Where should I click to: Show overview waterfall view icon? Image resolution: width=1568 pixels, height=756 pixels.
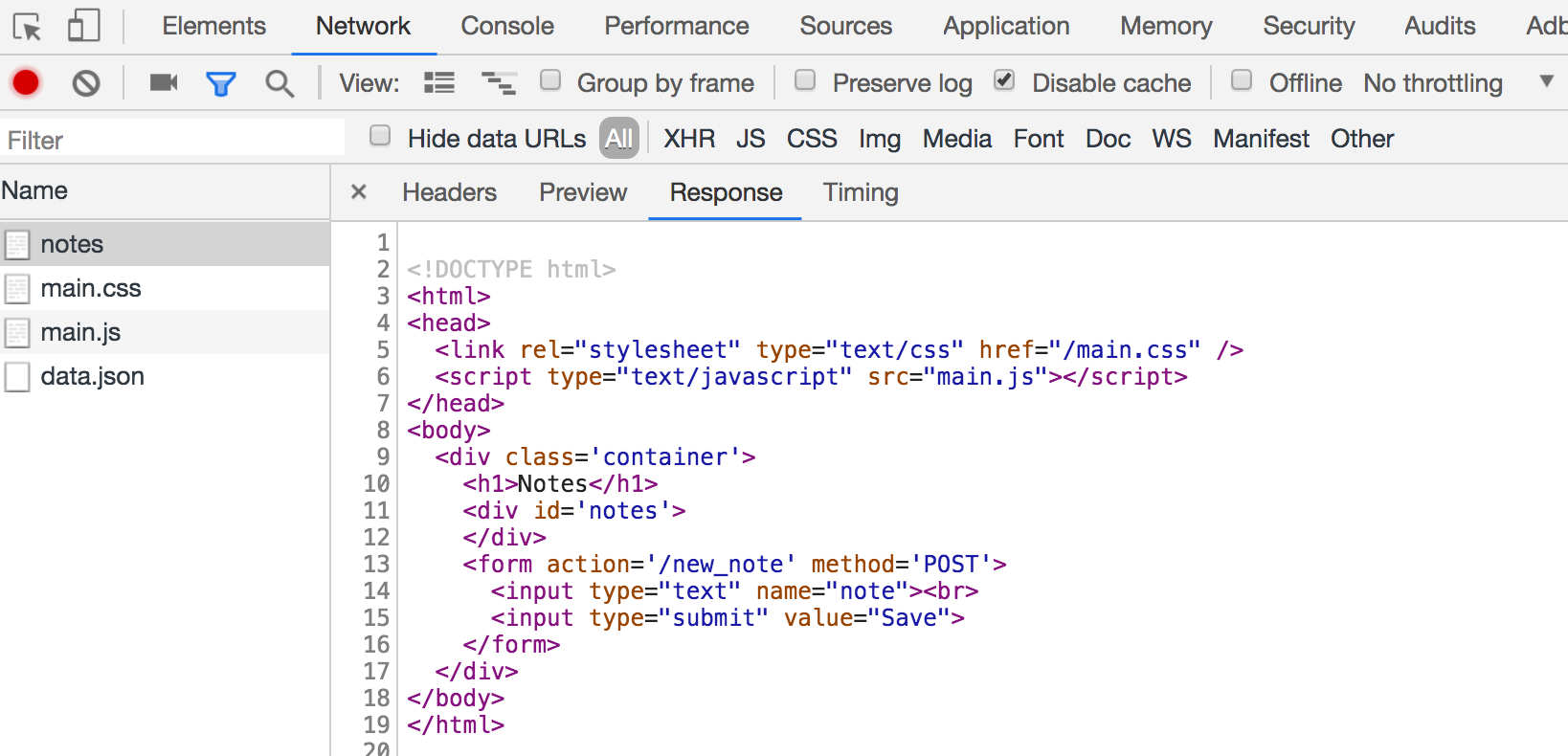click(x=498, y=83)
